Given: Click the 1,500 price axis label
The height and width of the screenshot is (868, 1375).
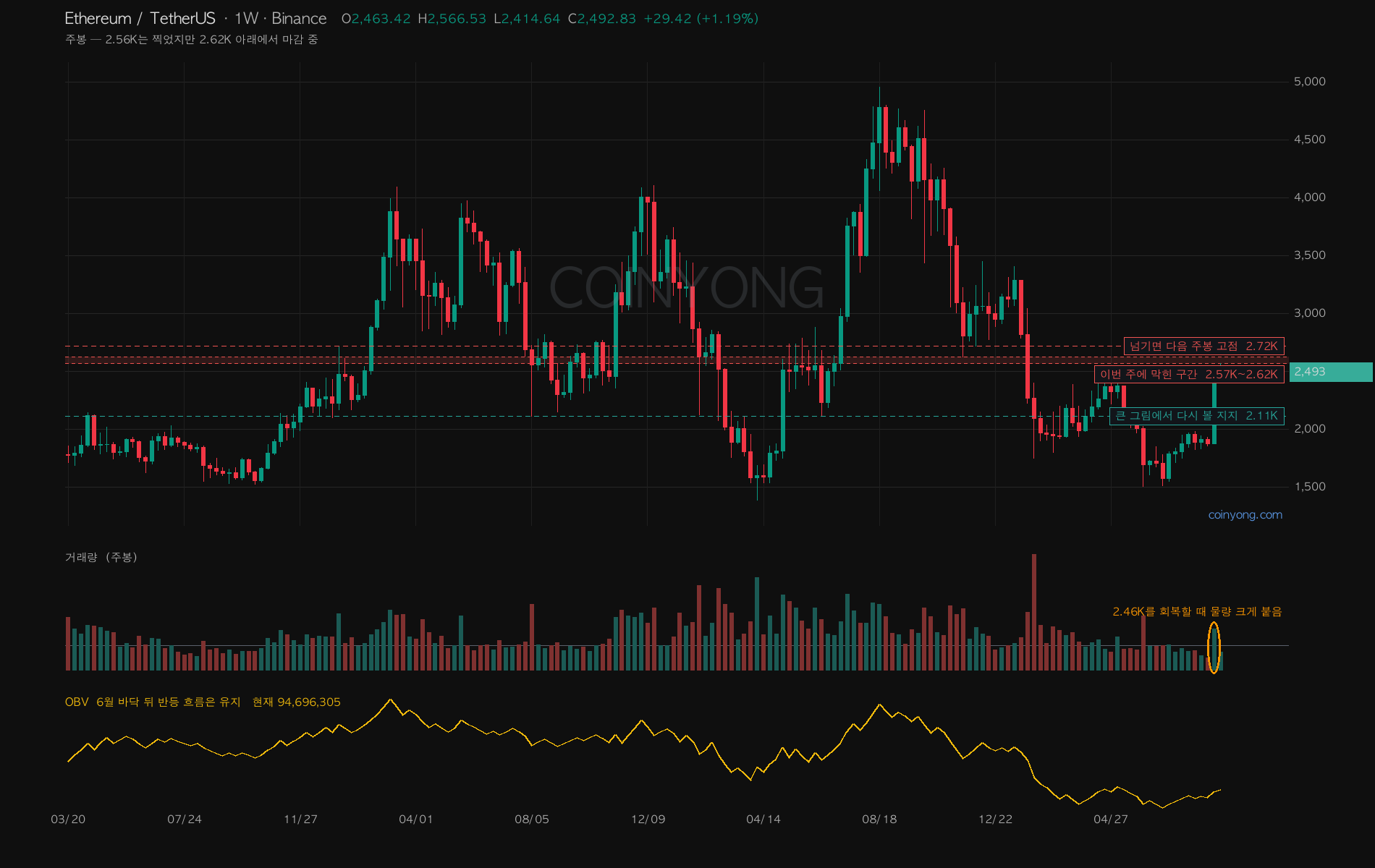Looking at the screenshot, I should 1310,487.
